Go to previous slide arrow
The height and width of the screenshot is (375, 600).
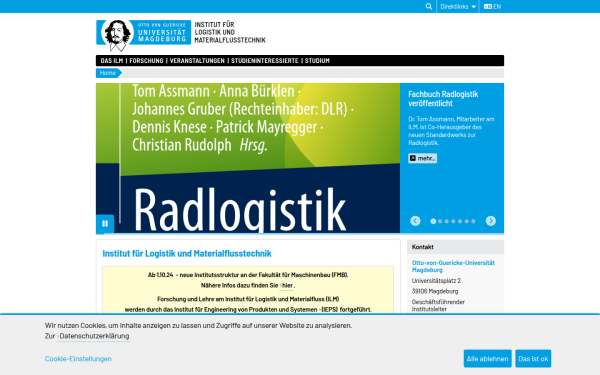tap(415, 221)
